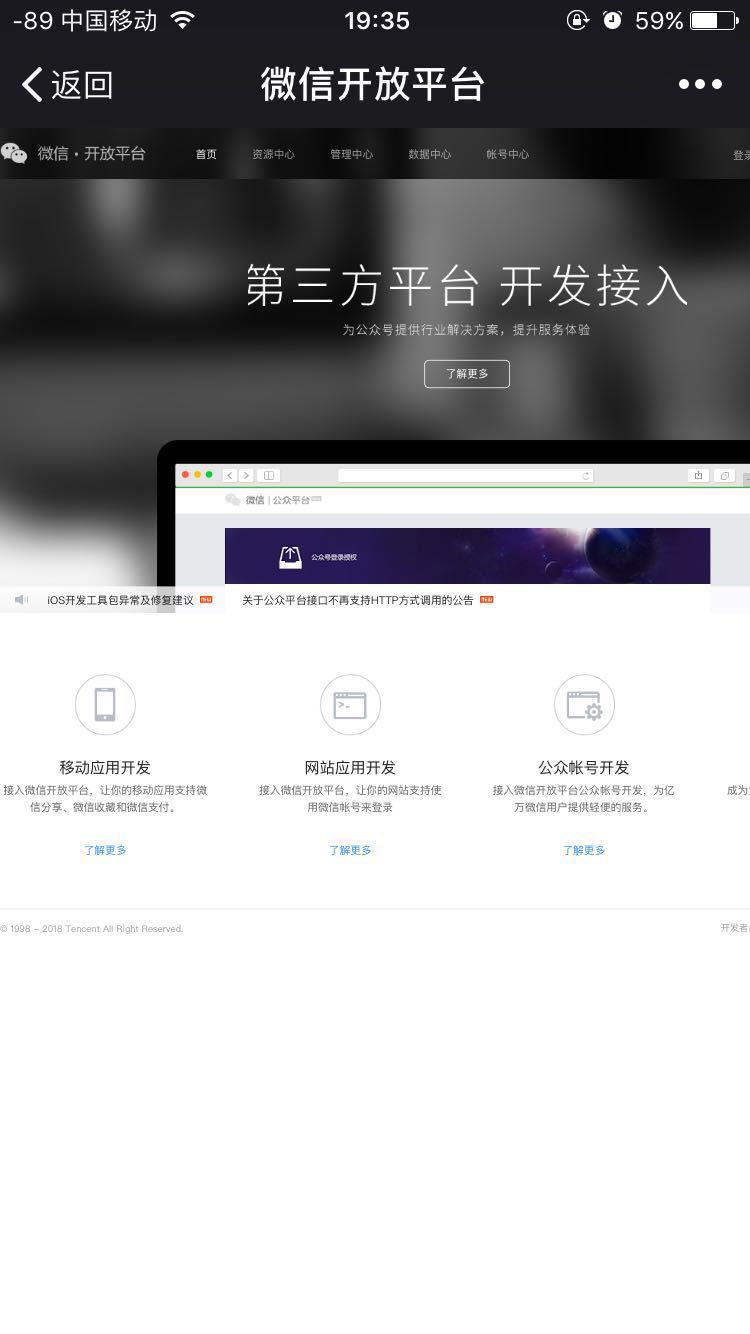Open the 资源中心 navigation tab
750x1334 pixels.
click(x=273, y=154)
